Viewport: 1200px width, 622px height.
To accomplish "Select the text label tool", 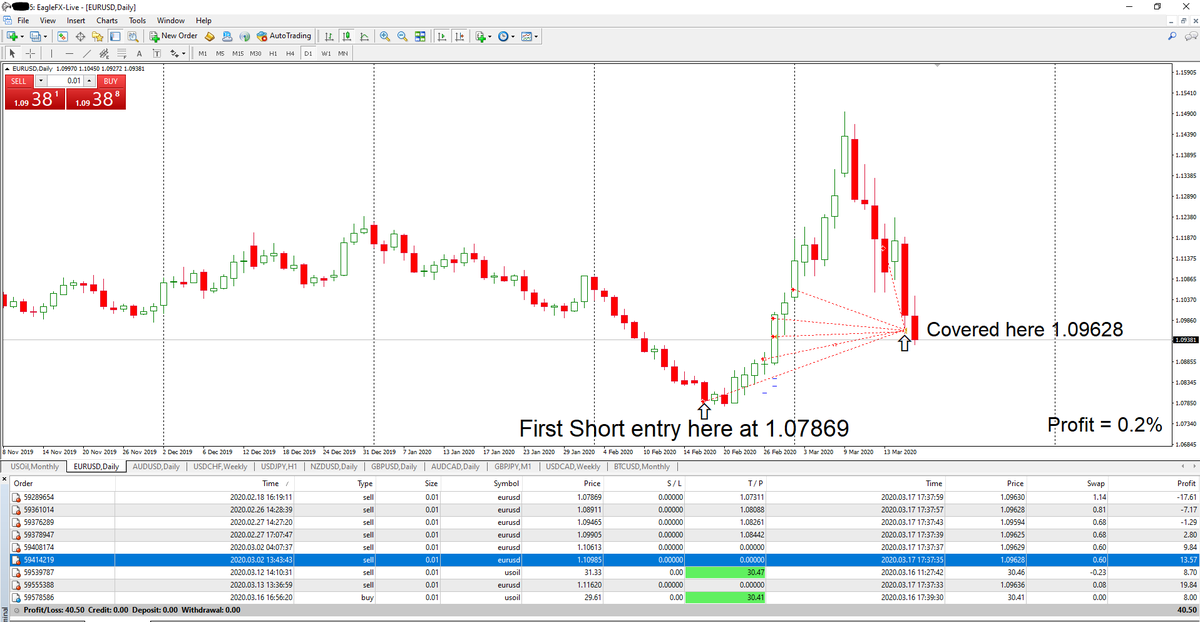I will click(x=156, y=53).
